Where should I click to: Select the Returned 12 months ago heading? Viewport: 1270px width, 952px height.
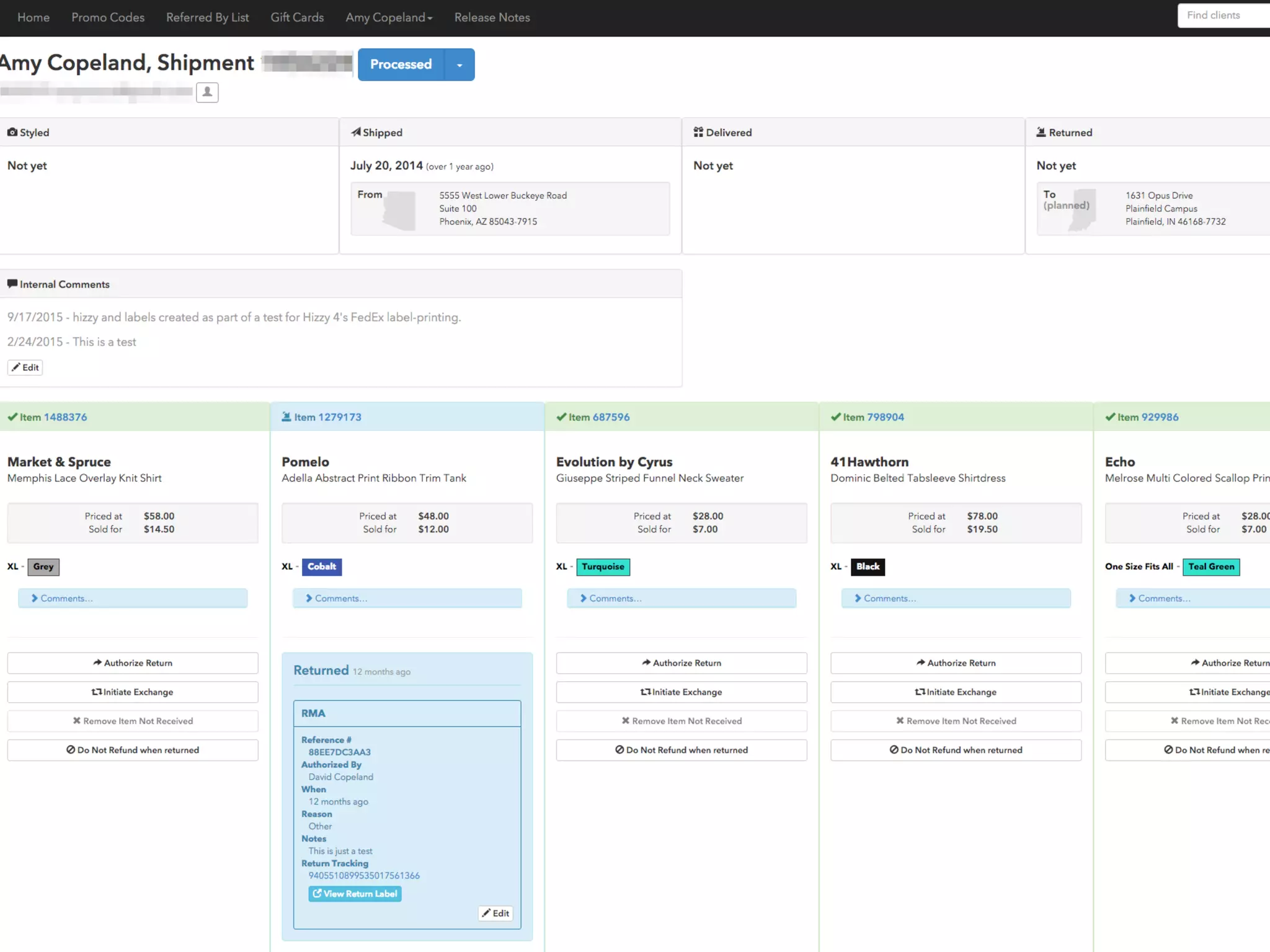click(352, 671)
